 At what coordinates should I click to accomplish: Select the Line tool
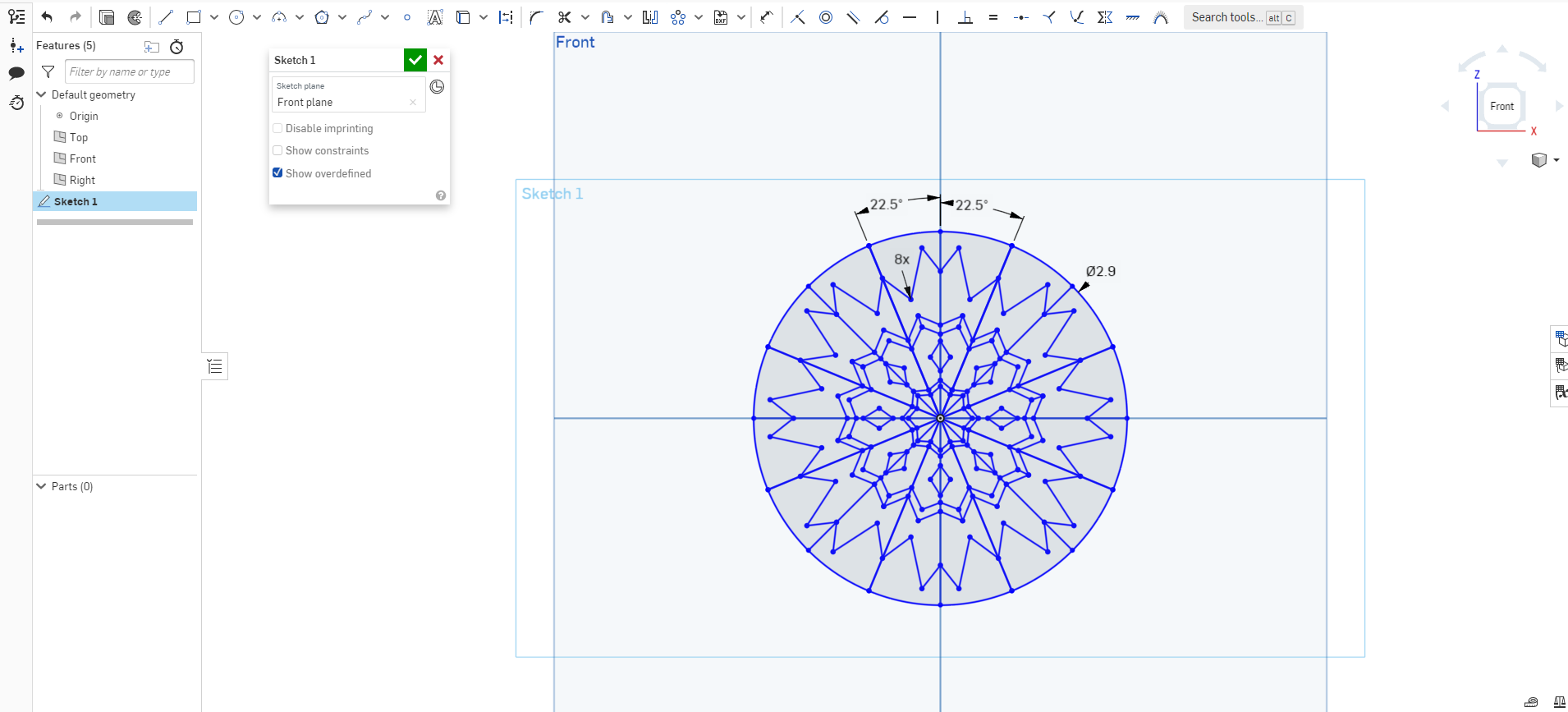point(166,17)
